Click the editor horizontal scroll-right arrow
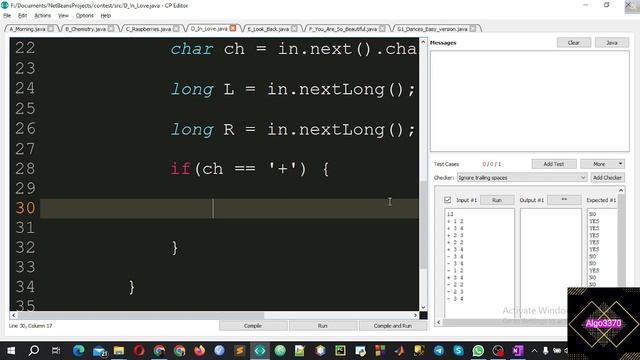Viewport: 640px width, 360px height. click(x=415, y=315)
